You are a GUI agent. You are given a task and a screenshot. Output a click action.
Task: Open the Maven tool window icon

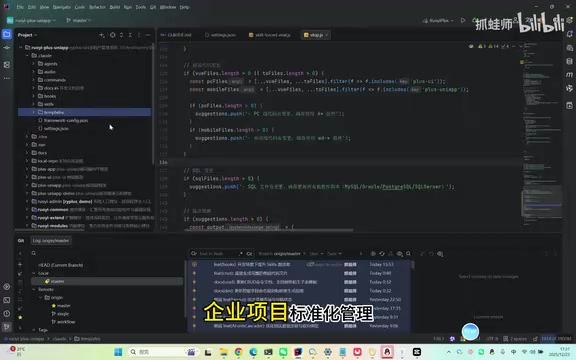tap(569, 75)
